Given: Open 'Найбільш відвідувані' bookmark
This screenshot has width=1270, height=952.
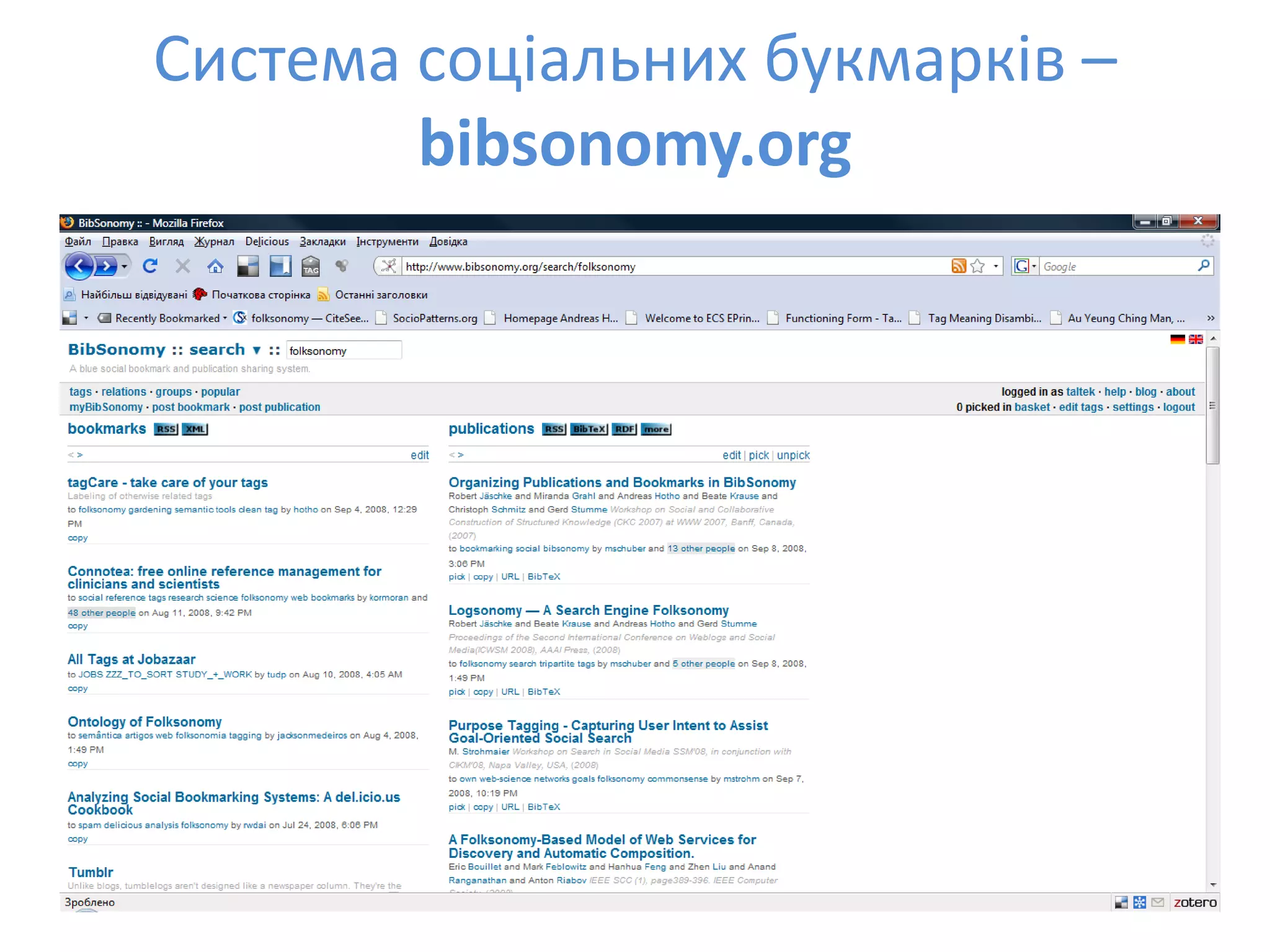Looking at the screenshot, I should click(x=126, y=295).
